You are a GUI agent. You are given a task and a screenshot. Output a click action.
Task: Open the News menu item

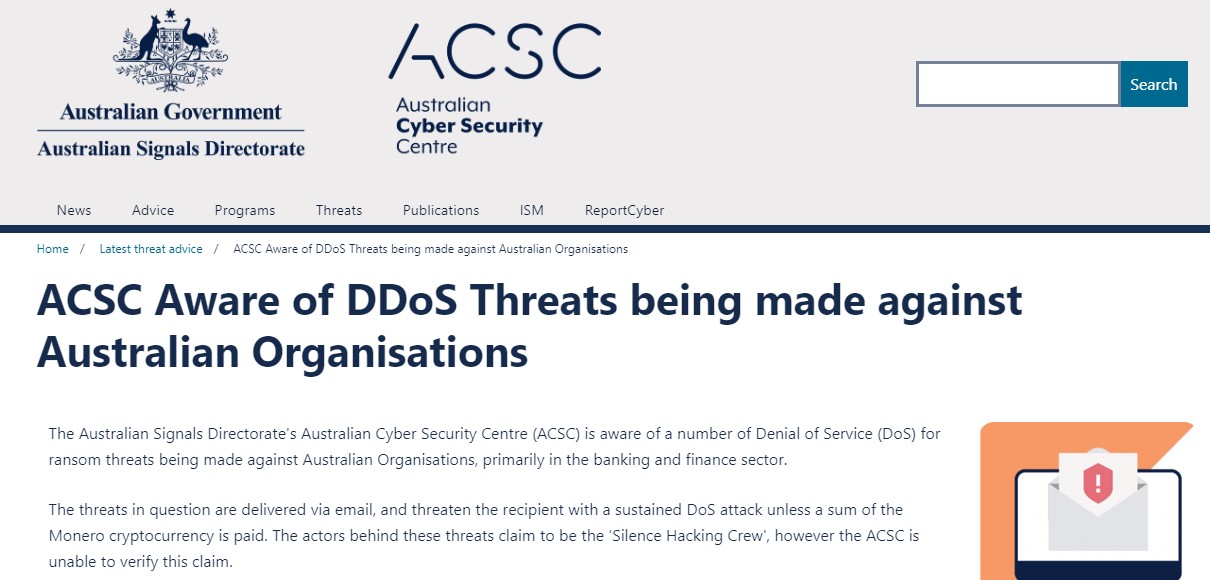coord(74,210)
